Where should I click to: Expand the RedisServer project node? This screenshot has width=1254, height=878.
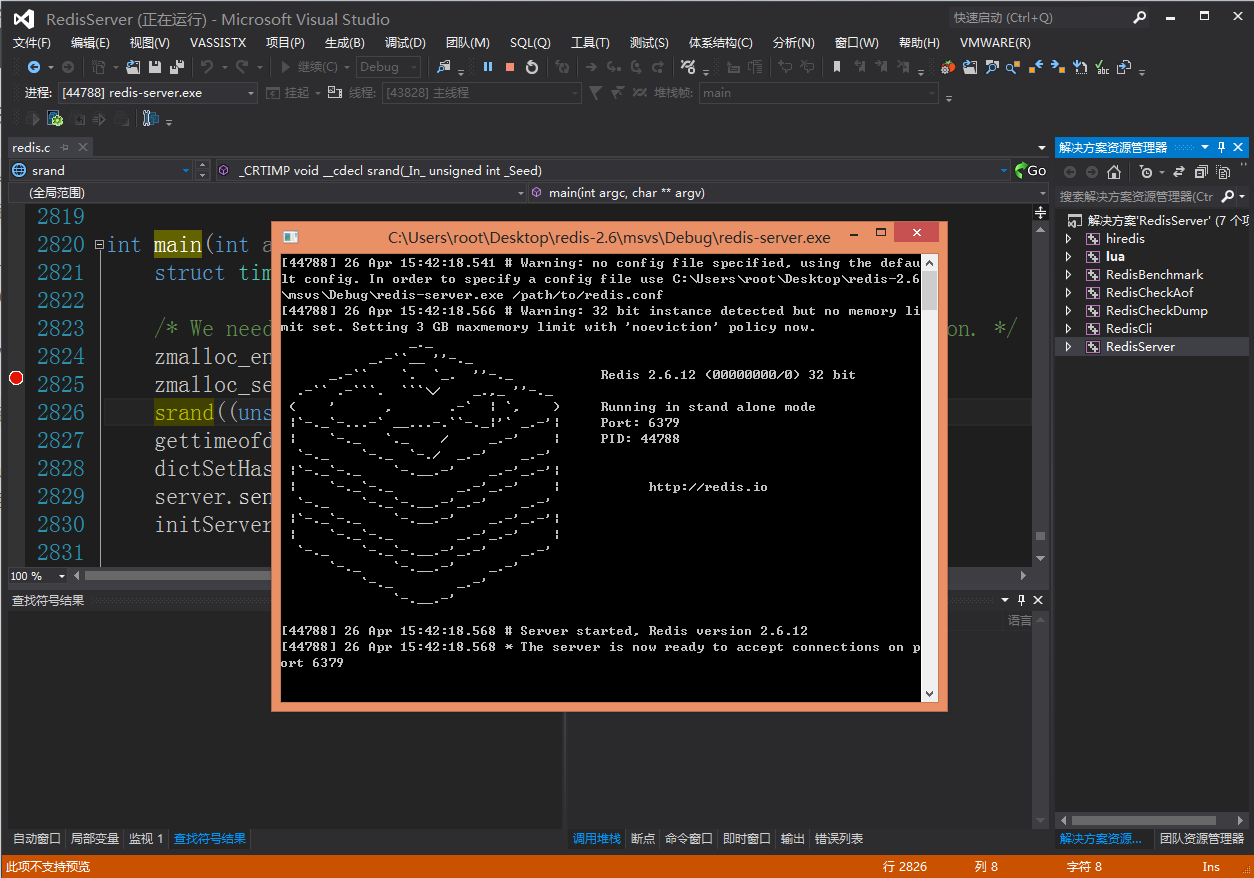[x=1068, y=347]
